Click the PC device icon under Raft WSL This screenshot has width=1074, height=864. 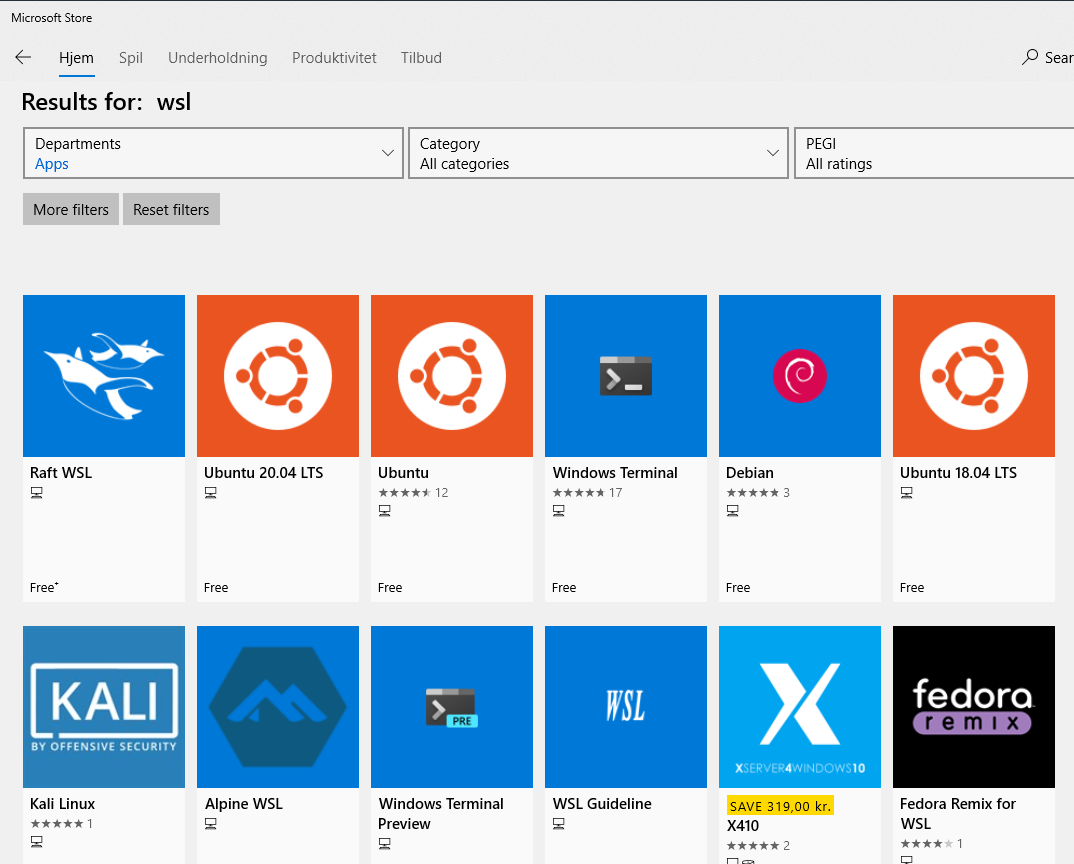(37, 493)
